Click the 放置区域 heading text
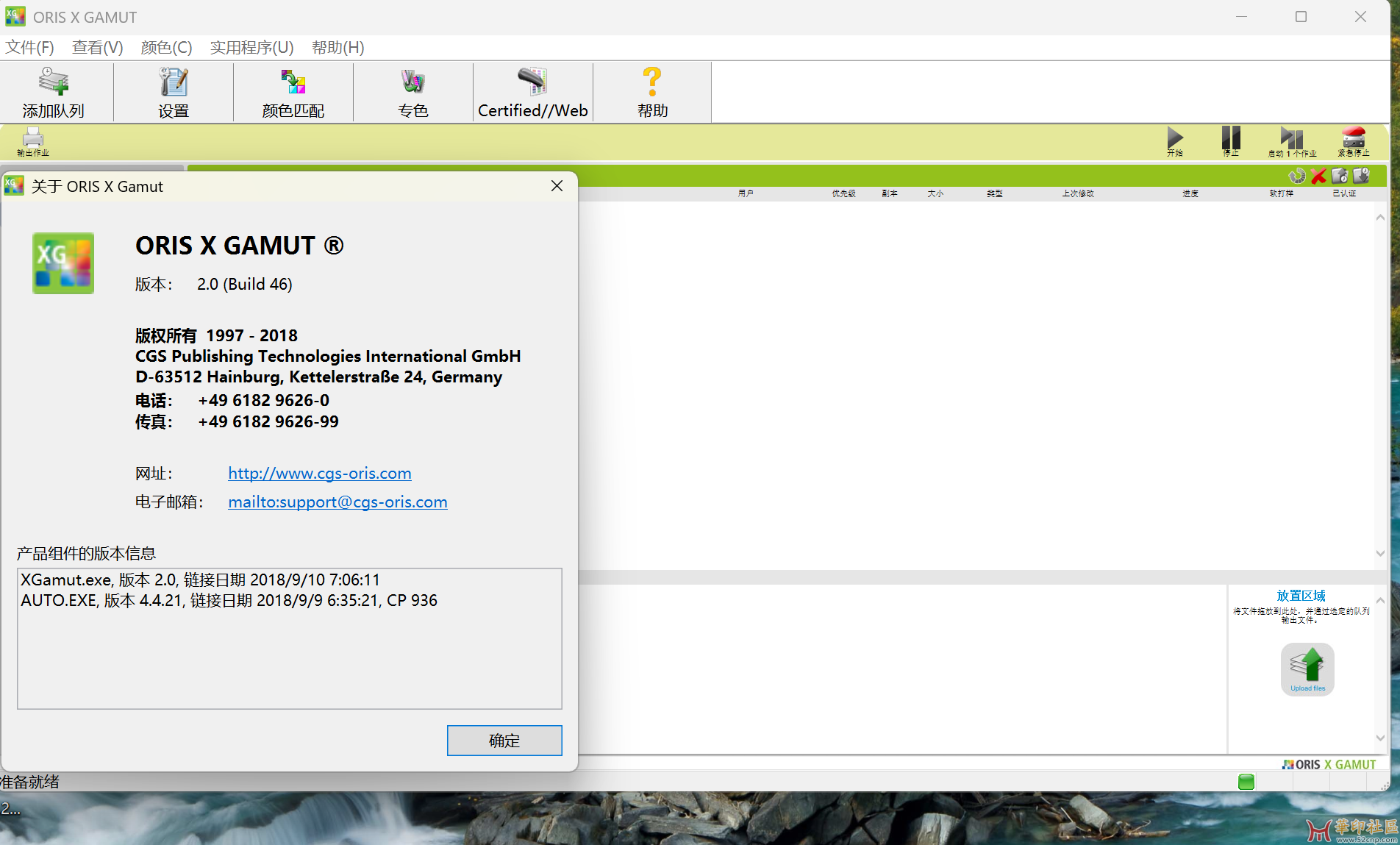The height and width of the screenshot is (845, 1400). pyautogui.click(x=1301, y=596)
